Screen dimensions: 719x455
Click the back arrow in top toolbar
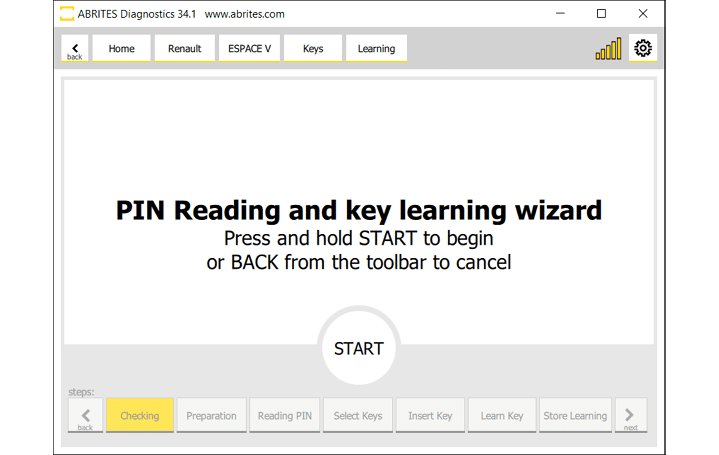click(75, 49)
